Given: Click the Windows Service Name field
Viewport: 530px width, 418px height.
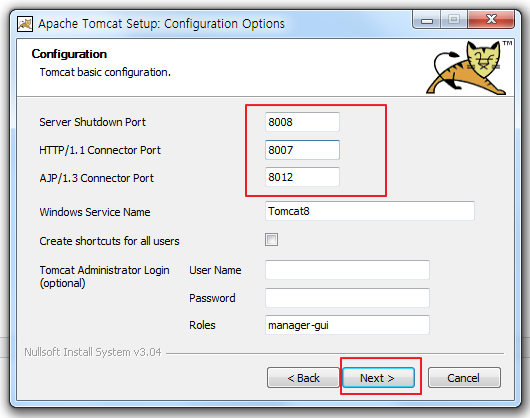Looking at the screenshot, I should pyautogui.click(x=370, y=211).
